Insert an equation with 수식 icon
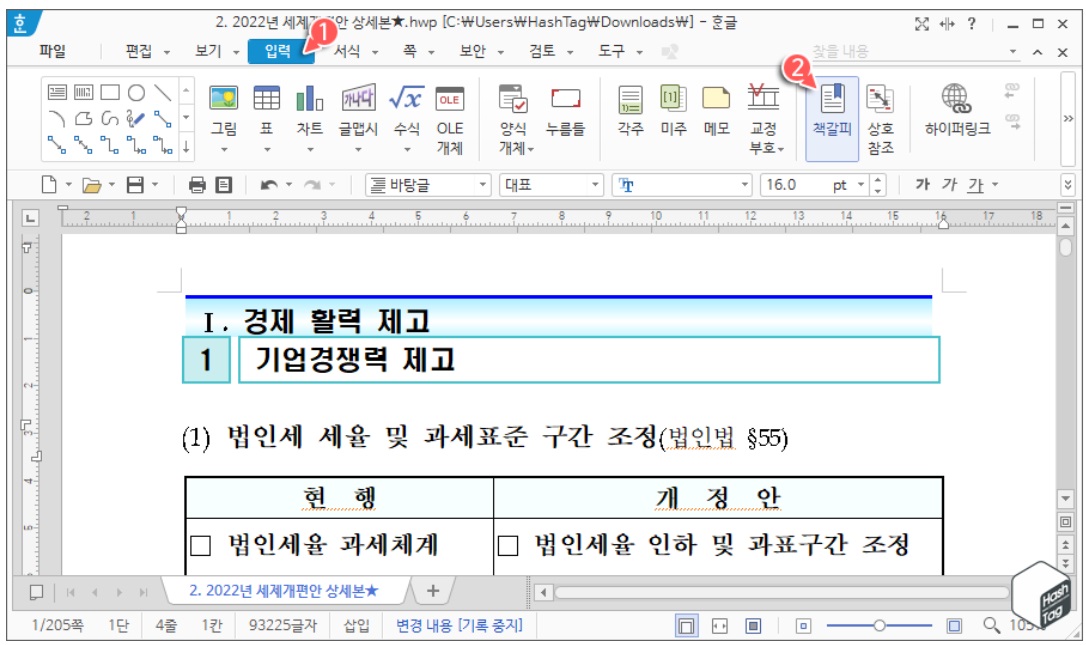This screenshot has height=645, width=1086. click(407, 98)
